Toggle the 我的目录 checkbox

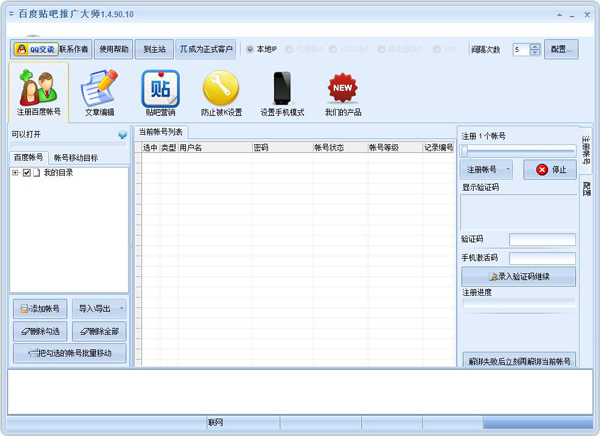click(x=26, y=173)
